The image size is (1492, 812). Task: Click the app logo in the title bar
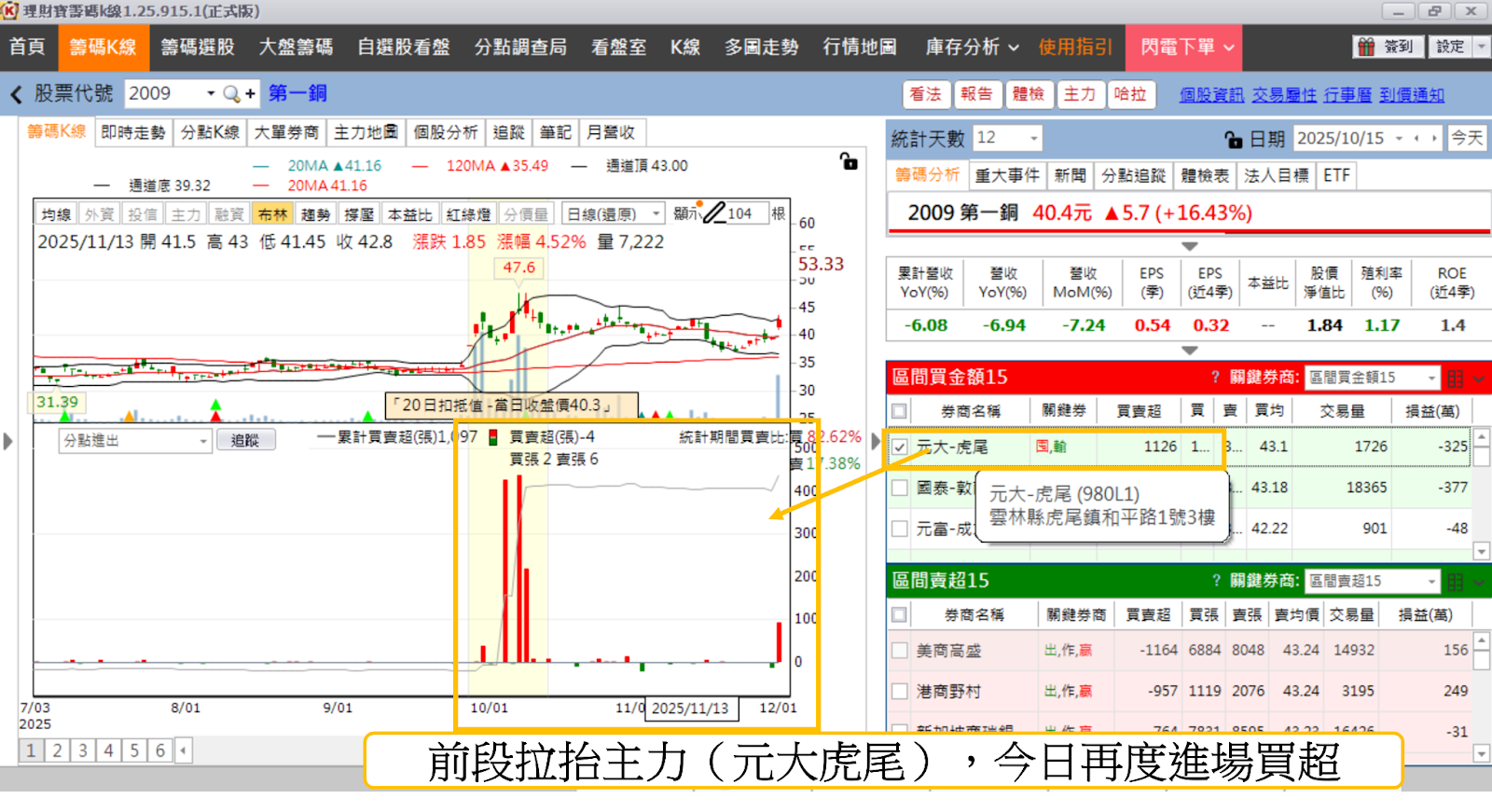point(10,11)
